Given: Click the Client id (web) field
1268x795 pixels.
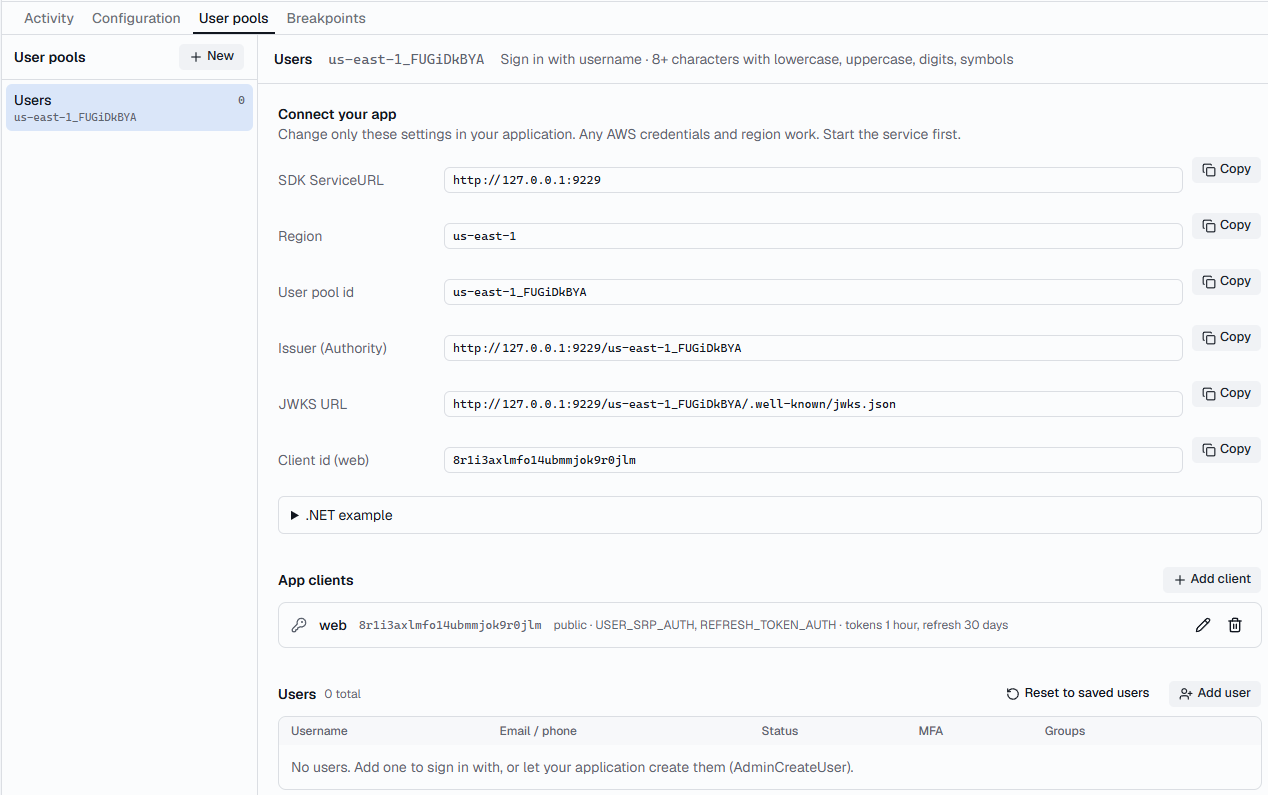Looking at the screenshot, I should (813, 460).
